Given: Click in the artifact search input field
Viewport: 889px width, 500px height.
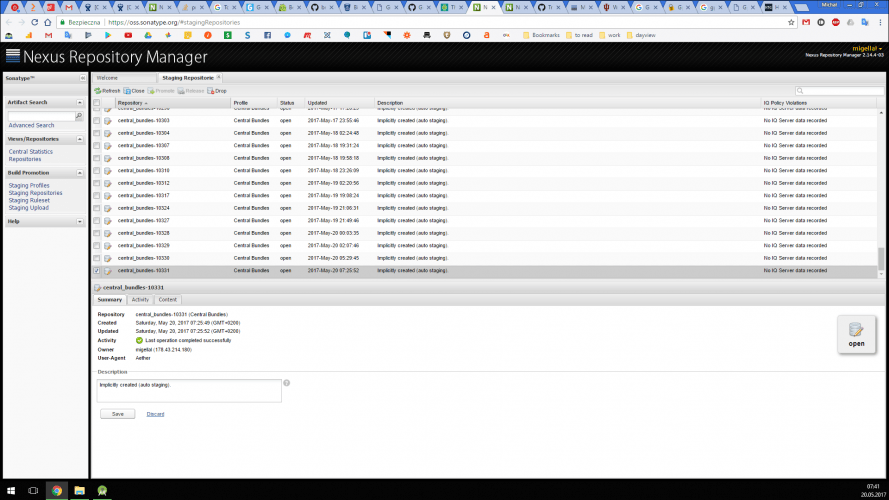Looking at the screenshot, I should point(41,116).
